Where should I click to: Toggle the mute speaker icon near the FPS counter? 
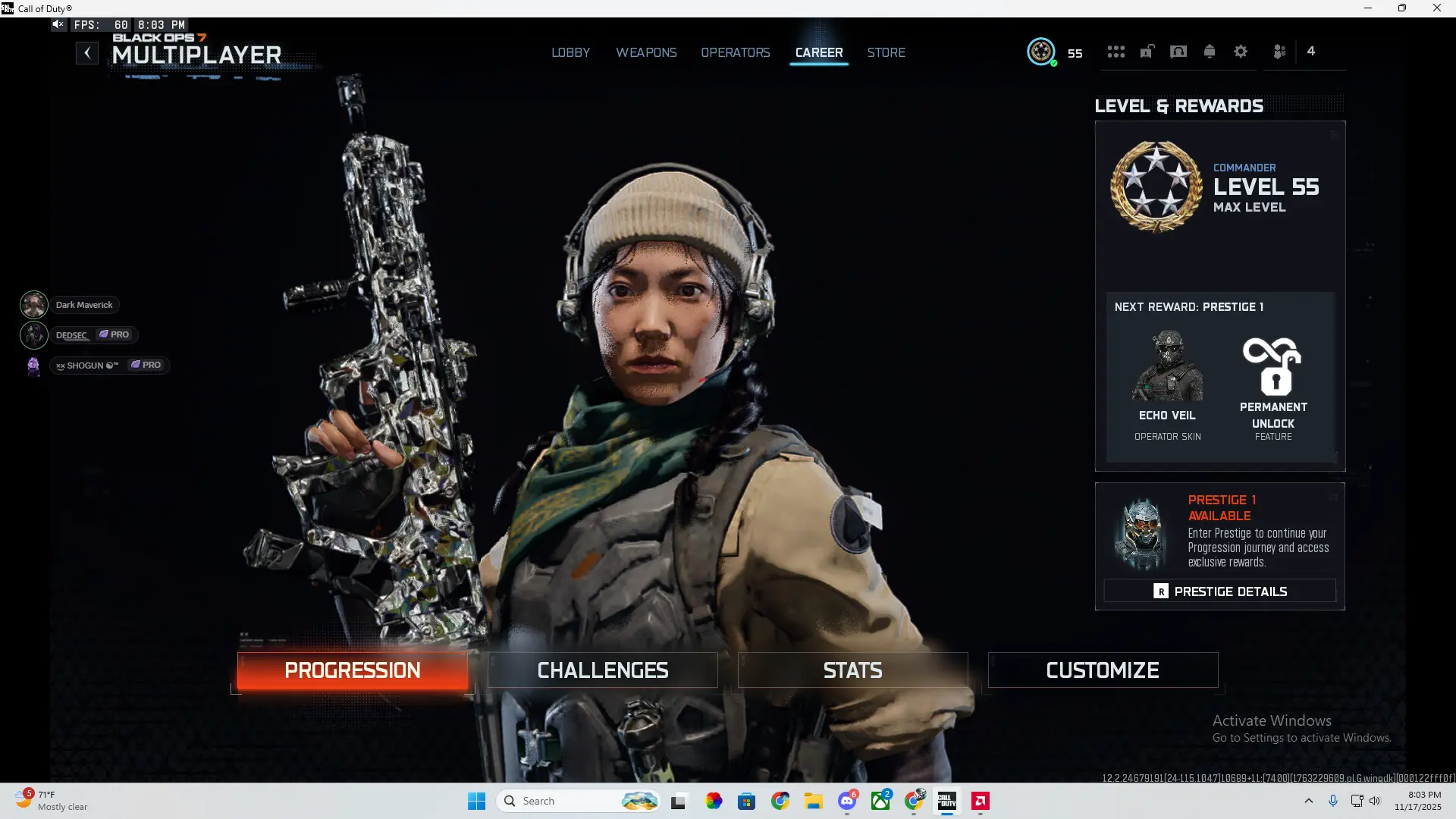tap(58, 24)
